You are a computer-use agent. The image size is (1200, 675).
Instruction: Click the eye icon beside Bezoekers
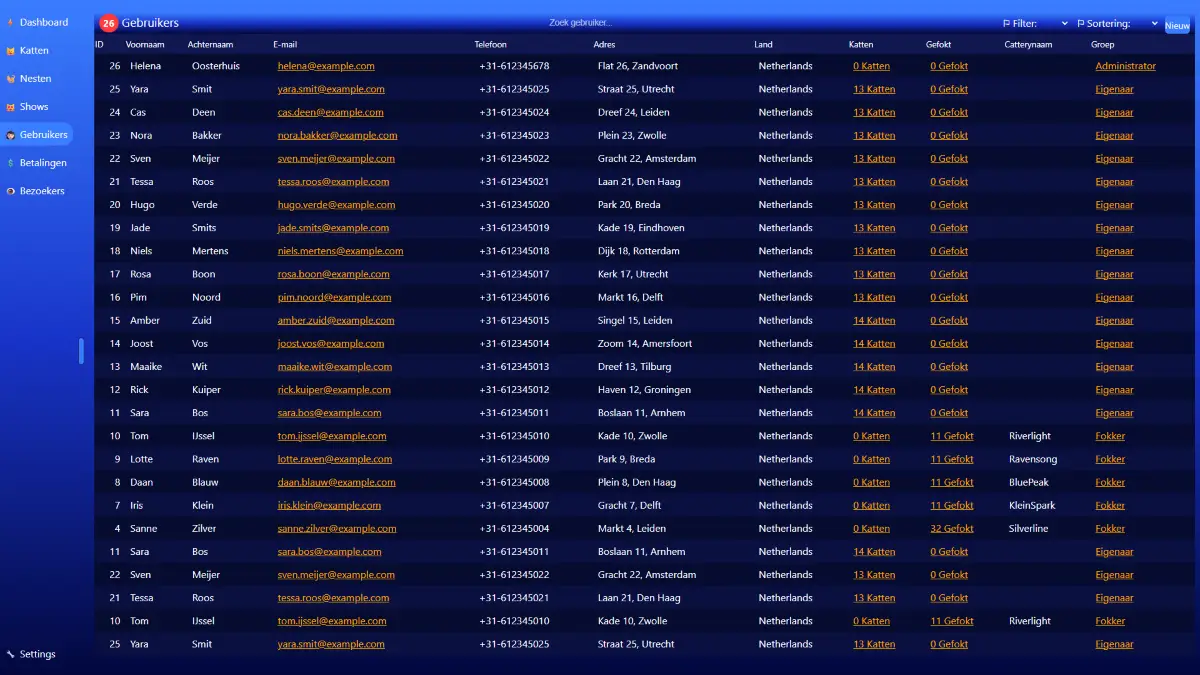pos(10,190)
